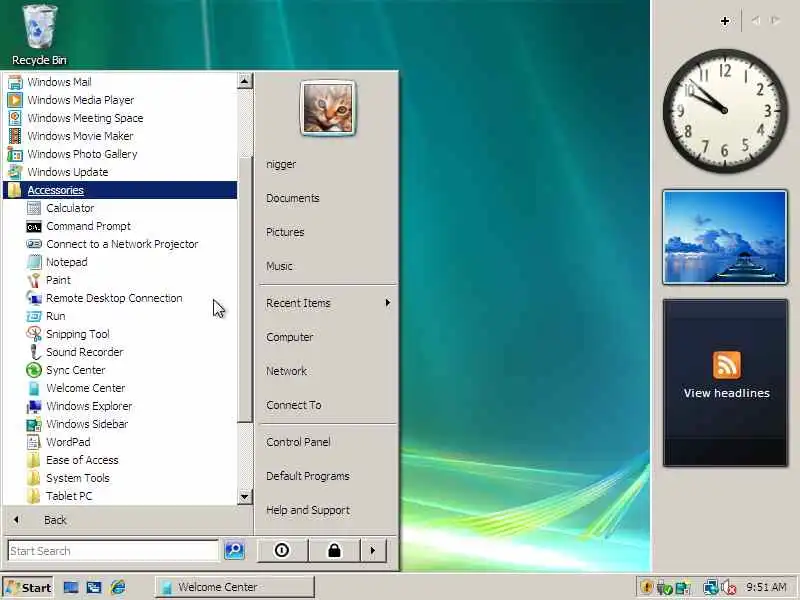Click the analog clock gadget

[x=725, y=111]
